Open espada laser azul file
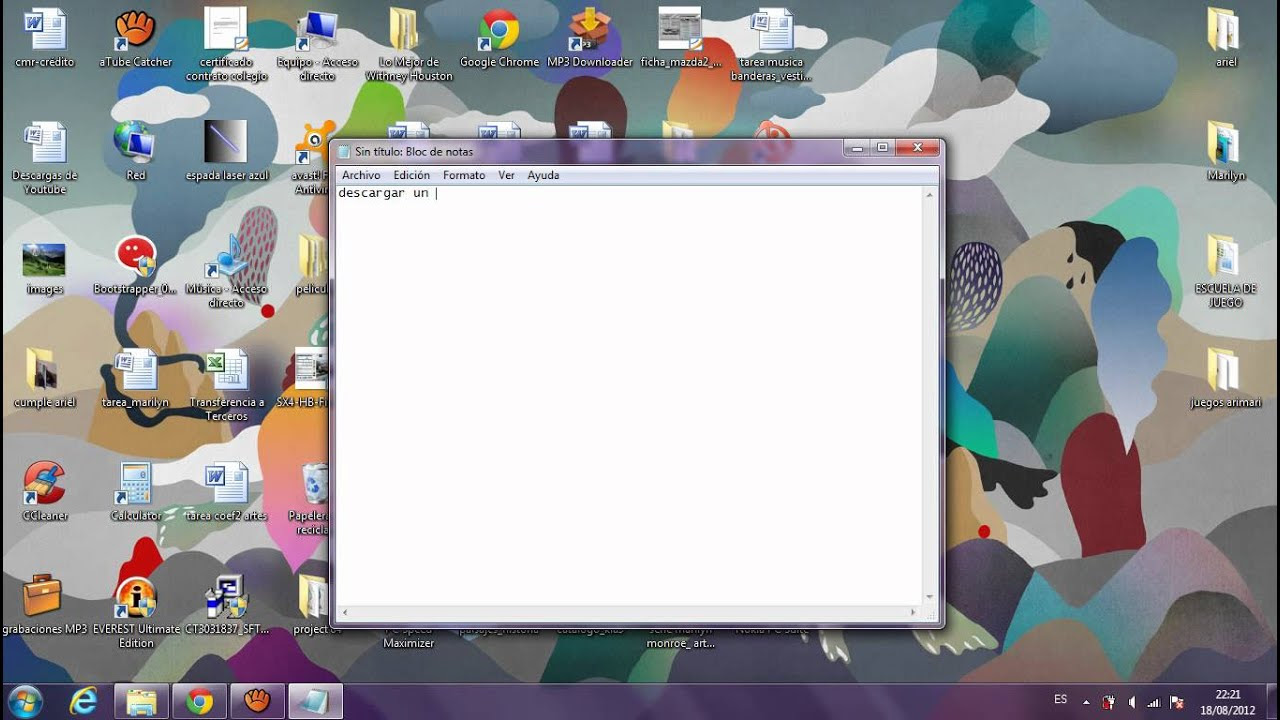This screenshot has height=720, width=1280. (x=226, y=143)
